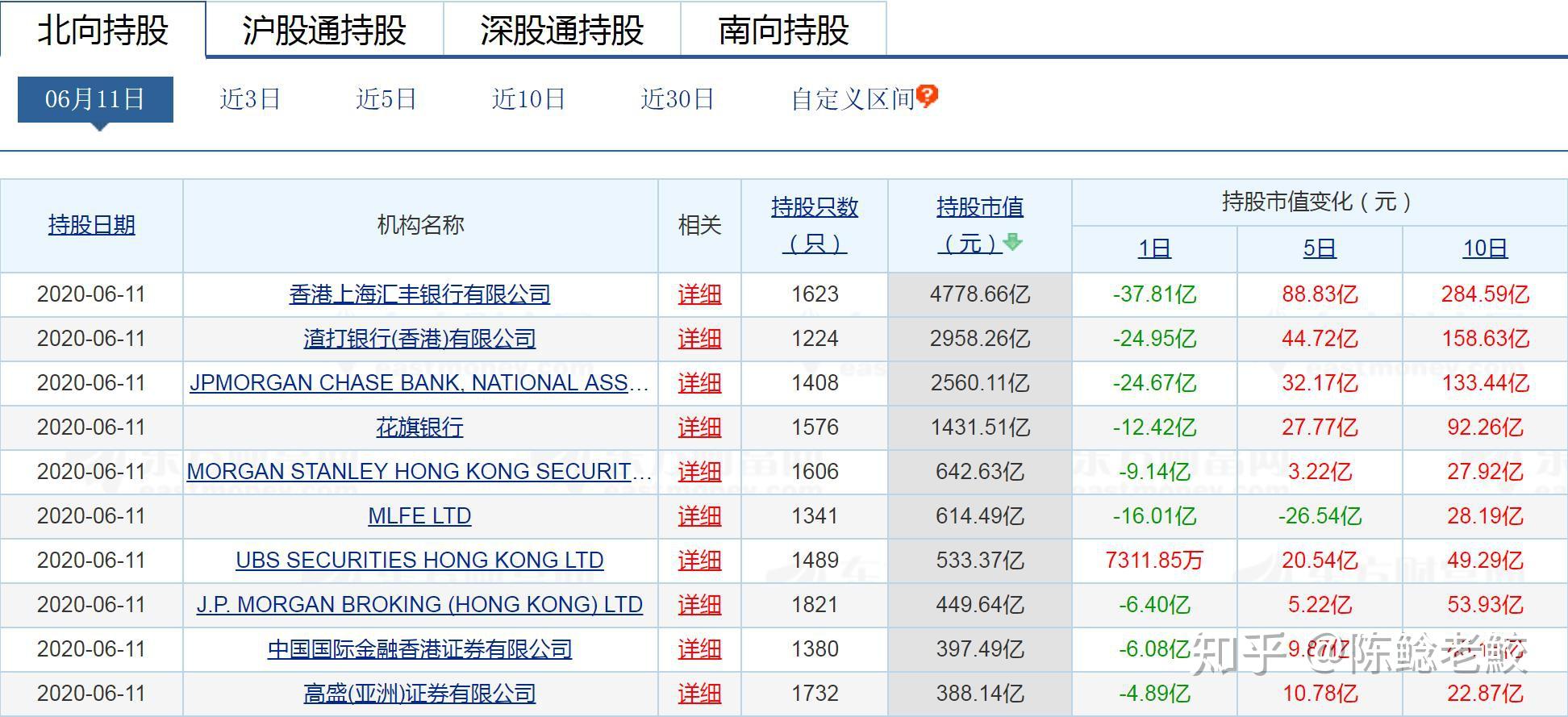
Task: Click 详细 in the 高盛(亚洲)证券 row
Action: point(699,694)
